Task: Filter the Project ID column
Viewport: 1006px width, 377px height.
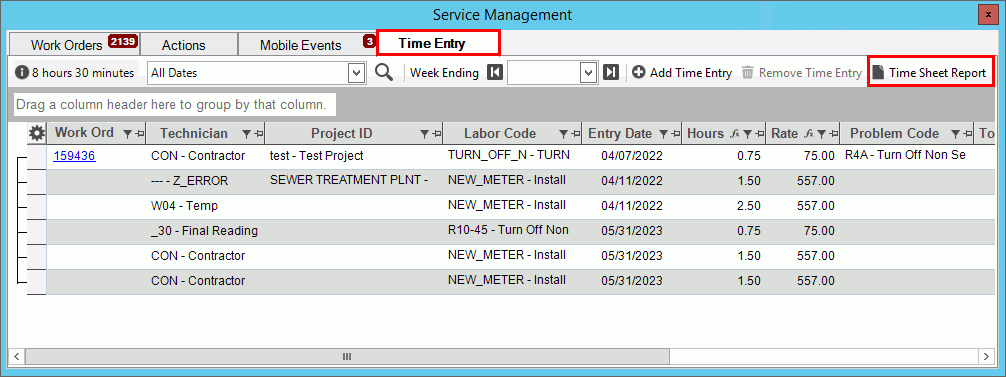Action: (424, 134)
